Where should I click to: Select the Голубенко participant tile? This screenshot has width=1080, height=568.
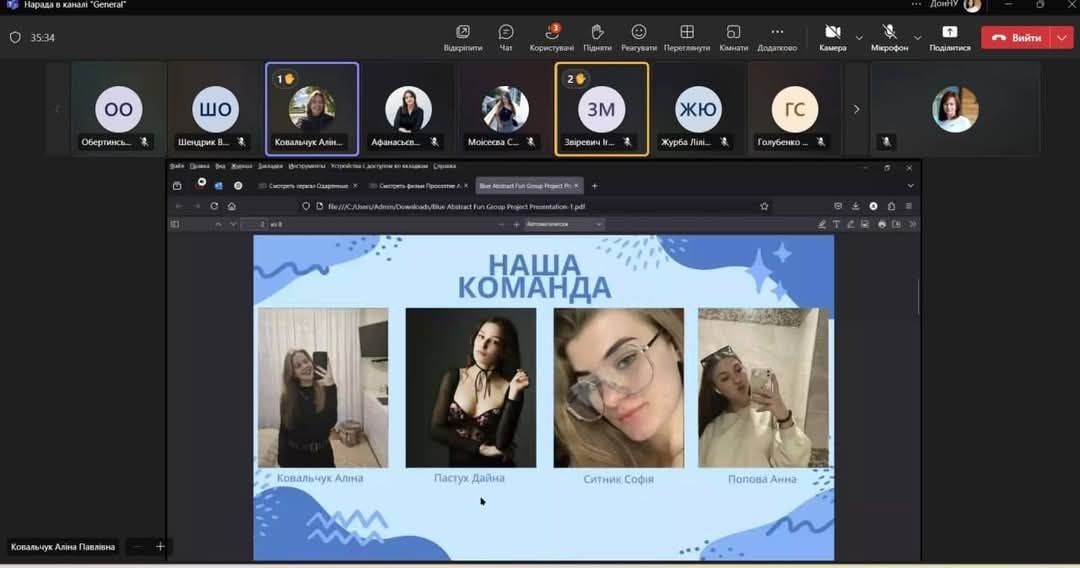tap(794, 109)
